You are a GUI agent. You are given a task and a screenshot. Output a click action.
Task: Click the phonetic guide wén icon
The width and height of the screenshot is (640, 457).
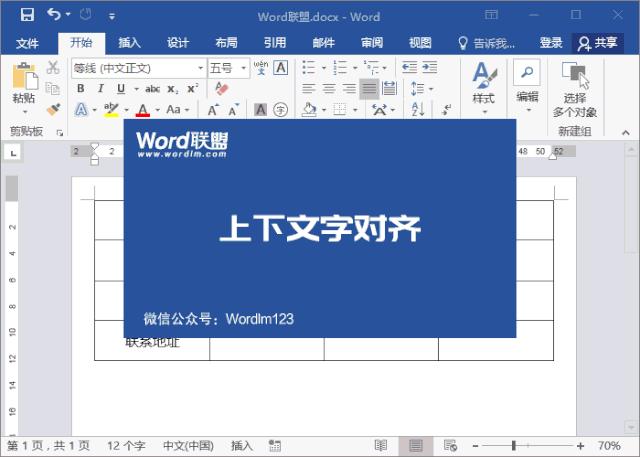pos(261,68)
